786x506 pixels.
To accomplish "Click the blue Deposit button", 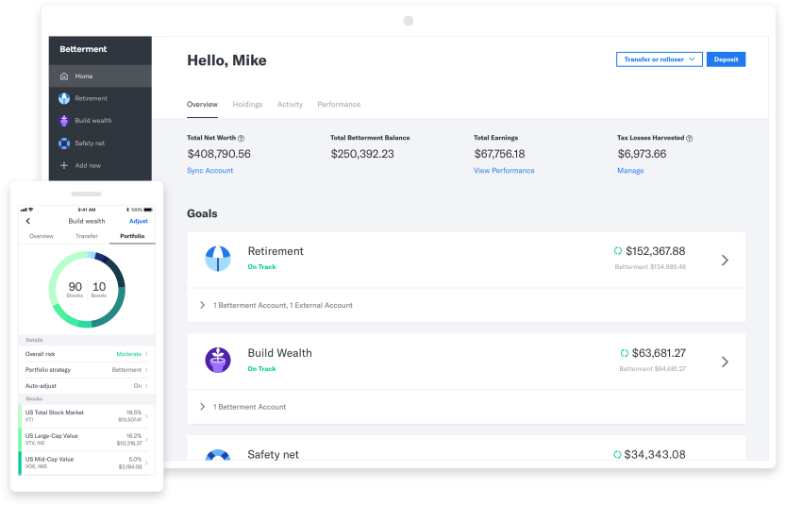I will pyautogui.click(x=726, y=59).
